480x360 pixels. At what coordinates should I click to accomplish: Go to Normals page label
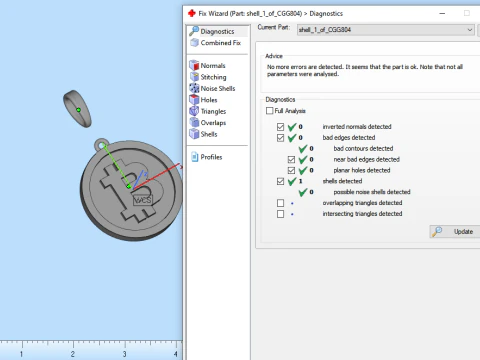click(213, 66)
